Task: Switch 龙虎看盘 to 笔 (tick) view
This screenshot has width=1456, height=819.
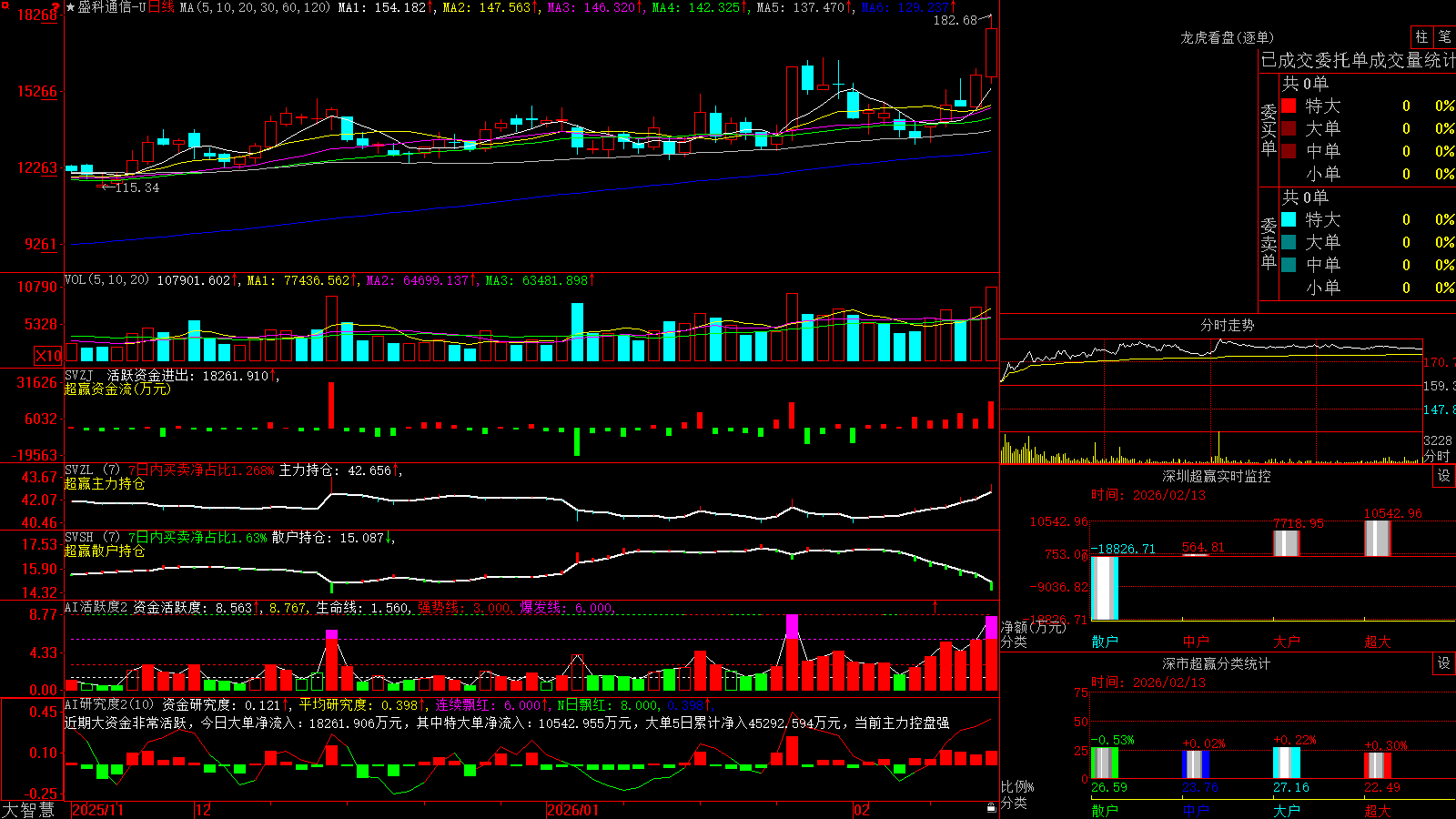Action: (x=1444, y=37)
